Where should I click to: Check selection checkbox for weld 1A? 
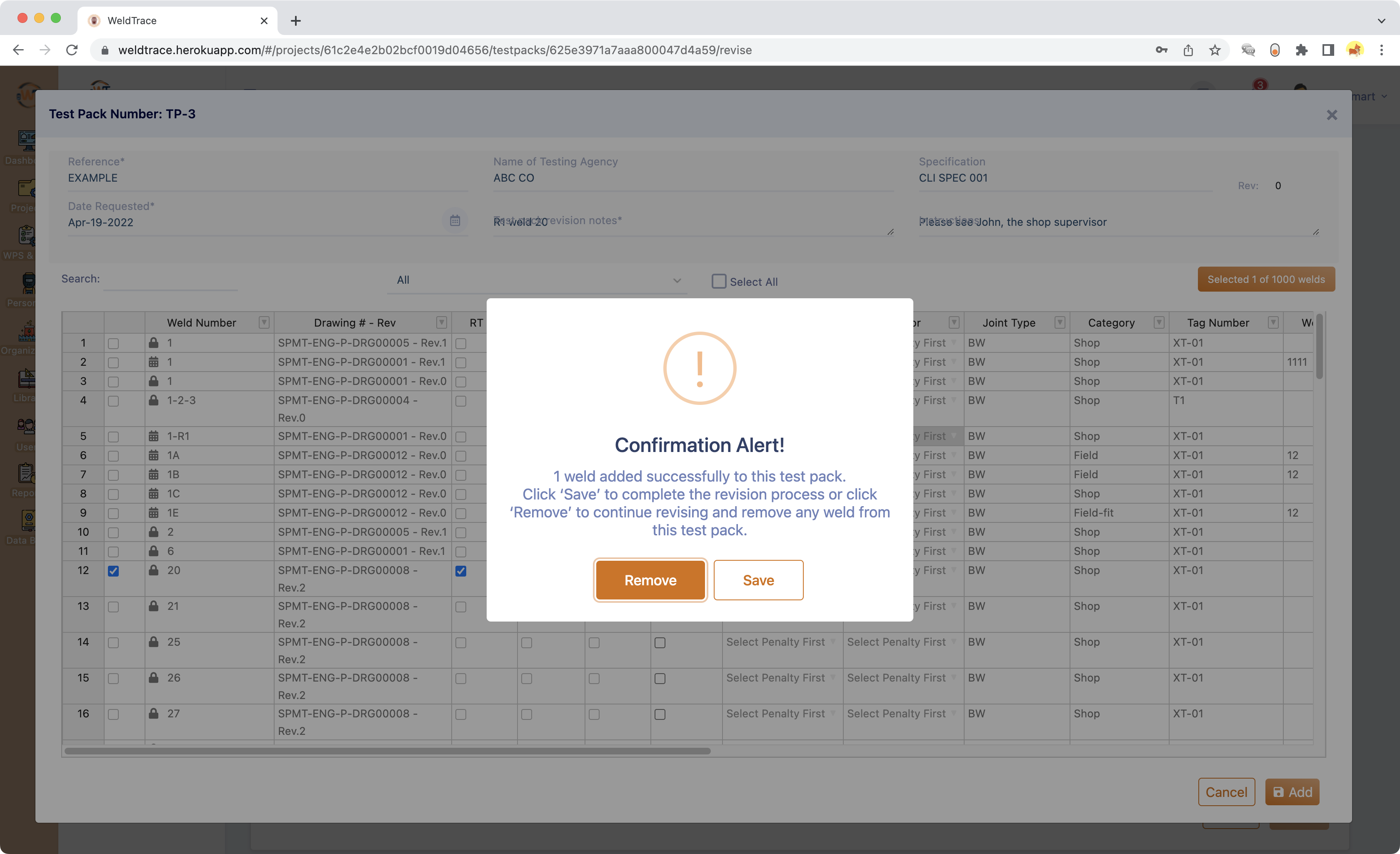[113, 456]
